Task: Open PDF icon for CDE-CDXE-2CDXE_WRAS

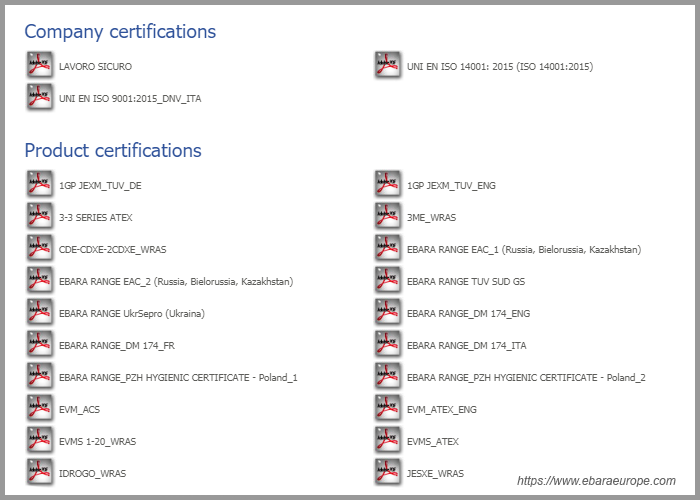Action: 40,248
